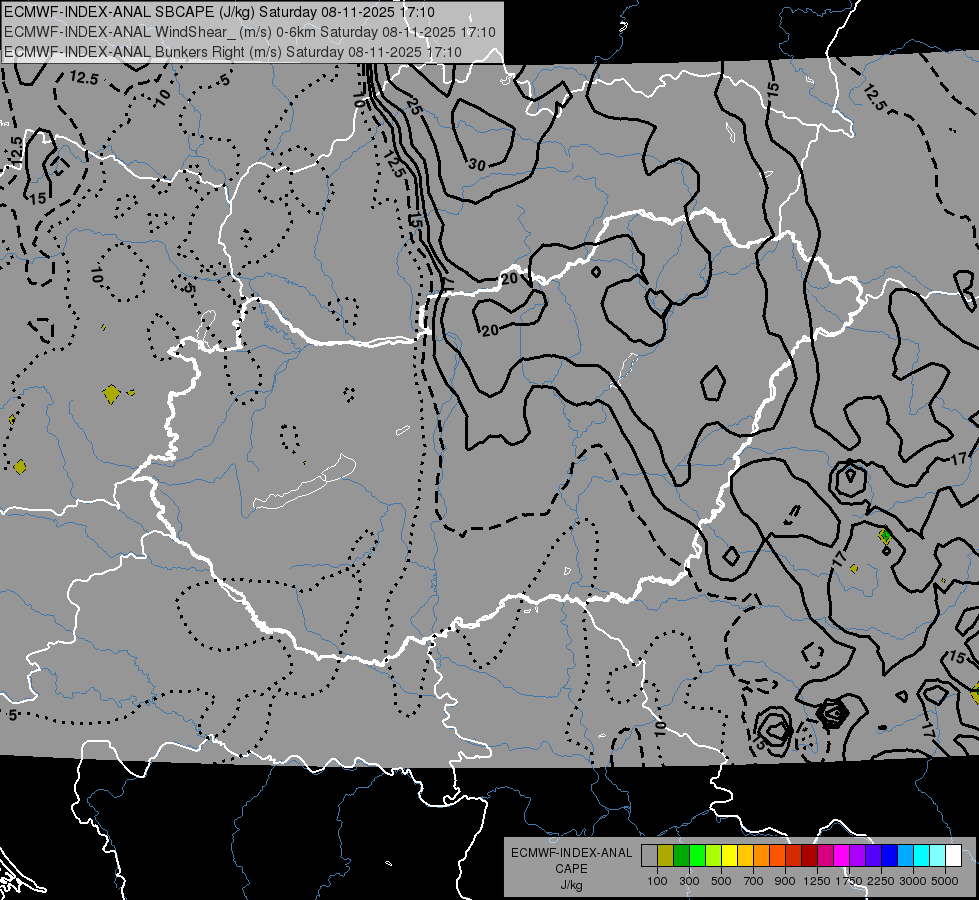Click the 1250 legend value
979x900 pixels.
tap(817, 881)
